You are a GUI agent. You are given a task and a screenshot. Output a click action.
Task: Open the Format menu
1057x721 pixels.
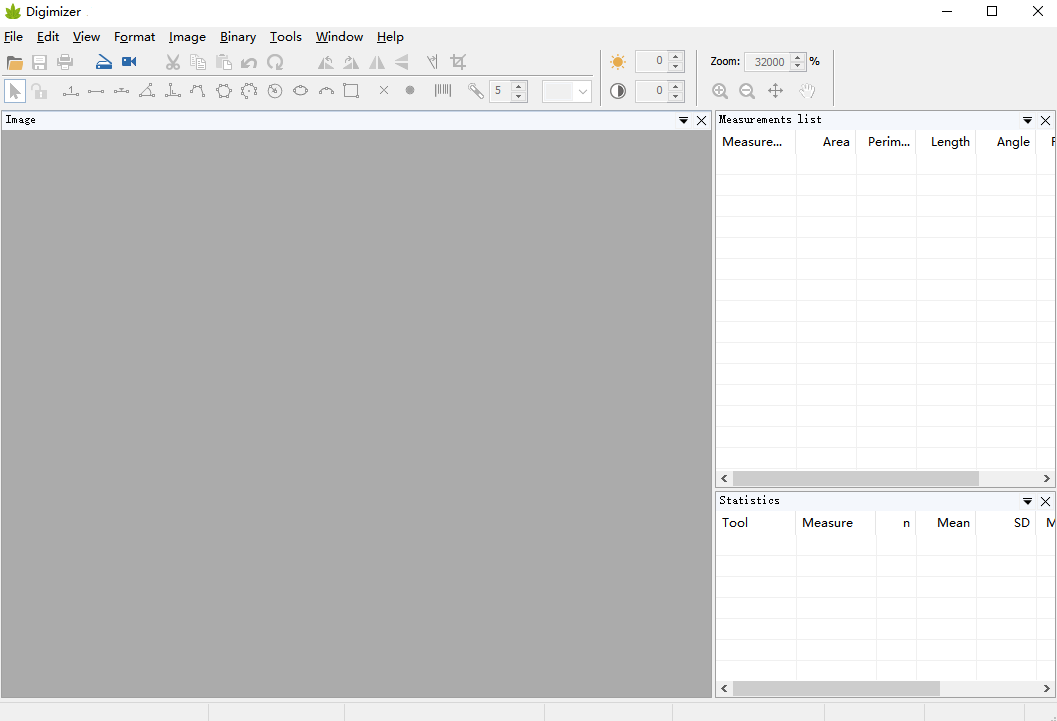pos(134,37)
